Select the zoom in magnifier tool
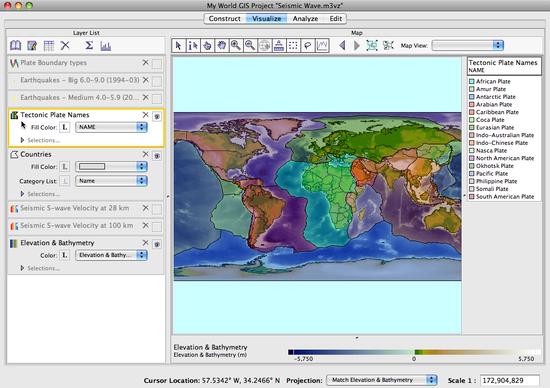The width and height of the screenshot is (550, 388). [236, 46]
